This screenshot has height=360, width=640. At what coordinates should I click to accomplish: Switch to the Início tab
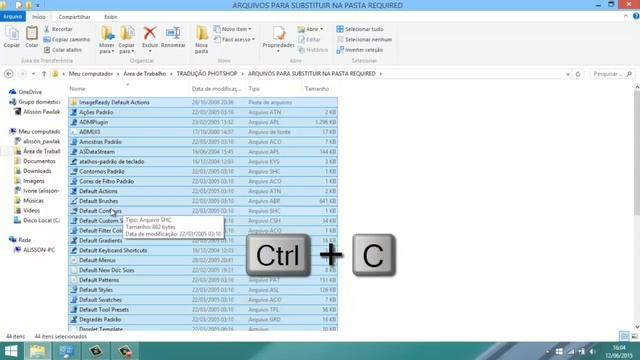click(x=39, y=17)
